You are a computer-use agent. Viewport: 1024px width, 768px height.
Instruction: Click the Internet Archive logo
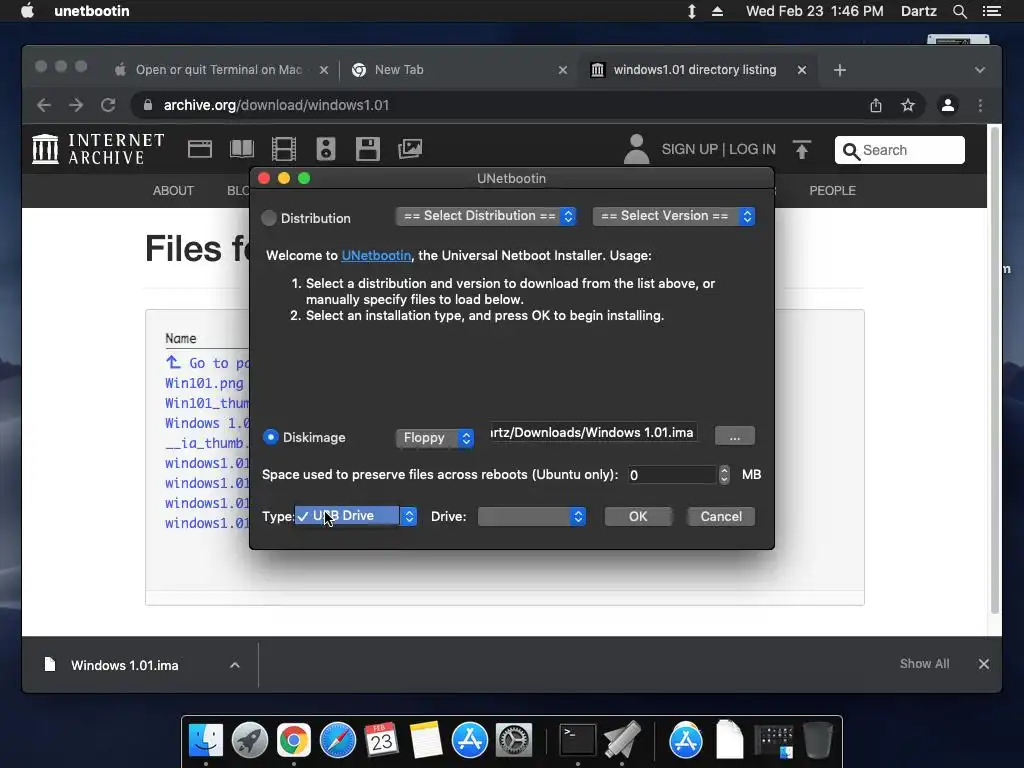(x=98, y=149)
